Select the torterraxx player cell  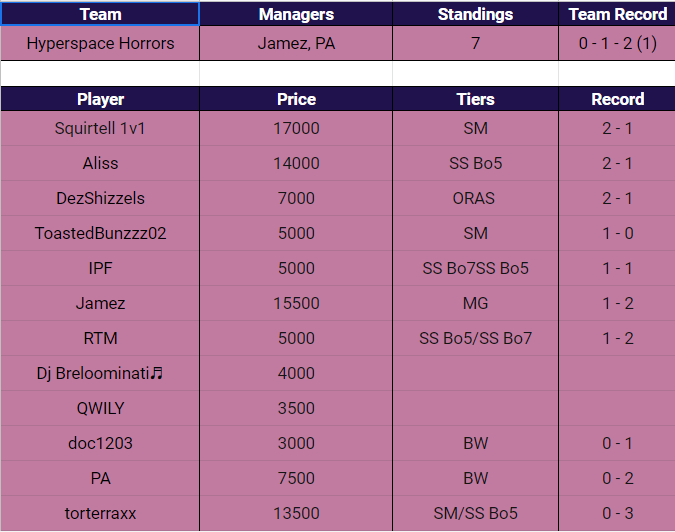click(x=100, y=513)
